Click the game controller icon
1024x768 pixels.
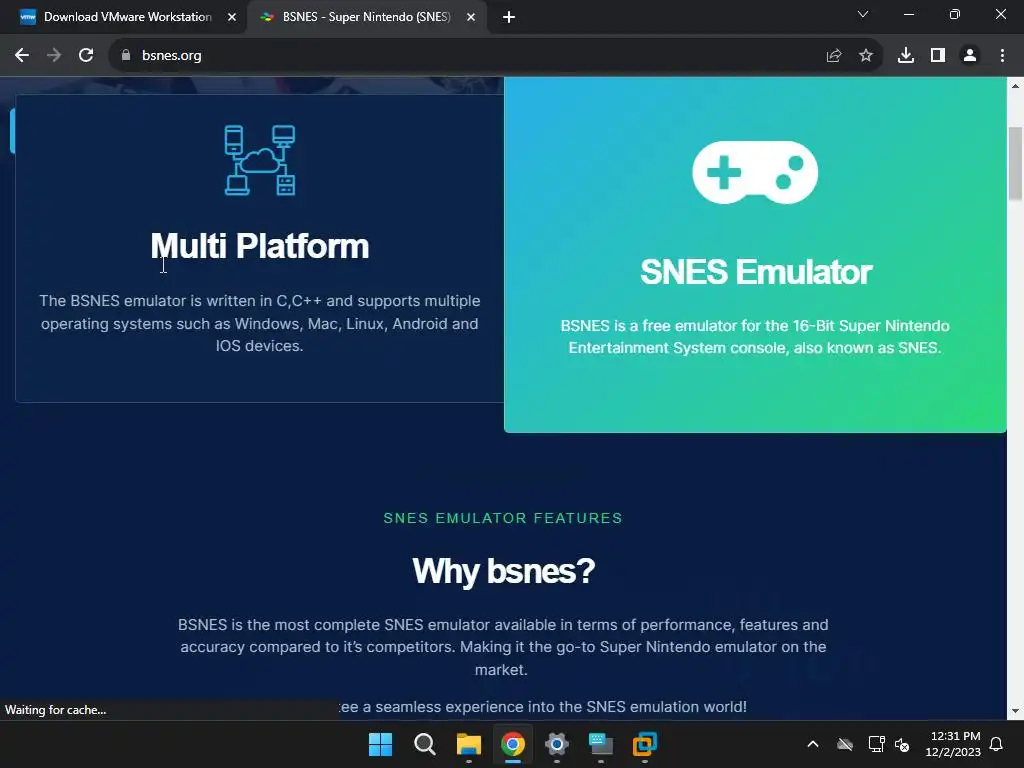tap(755, 172)
